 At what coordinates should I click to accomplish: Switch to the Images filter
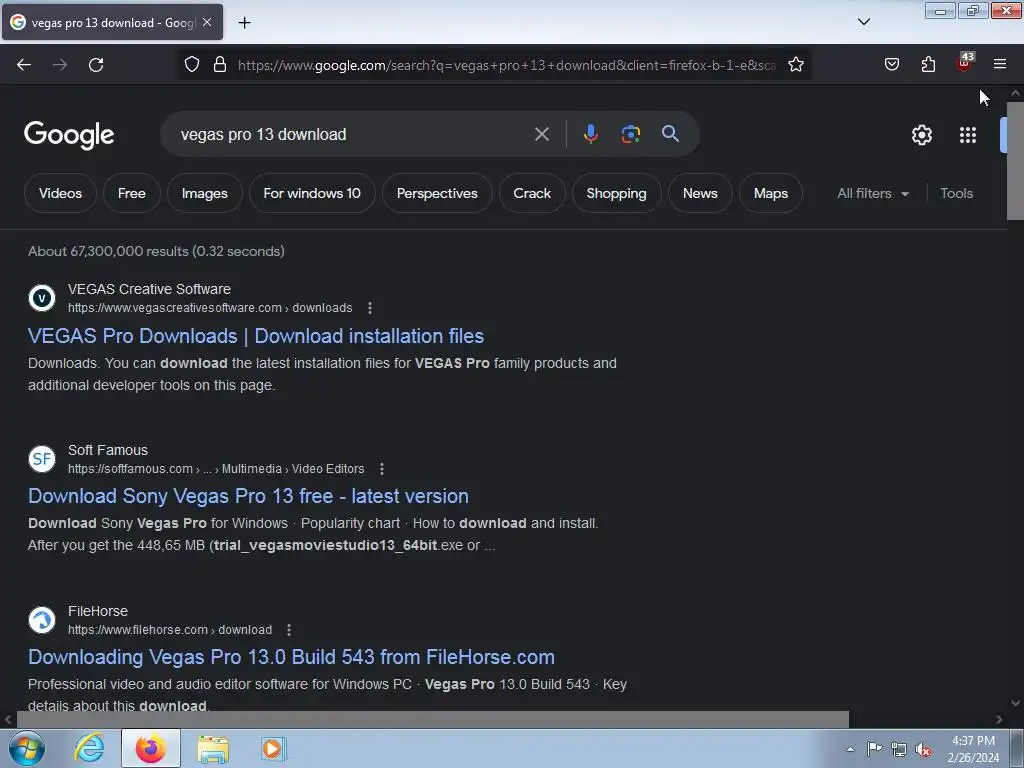coord(204,193)
